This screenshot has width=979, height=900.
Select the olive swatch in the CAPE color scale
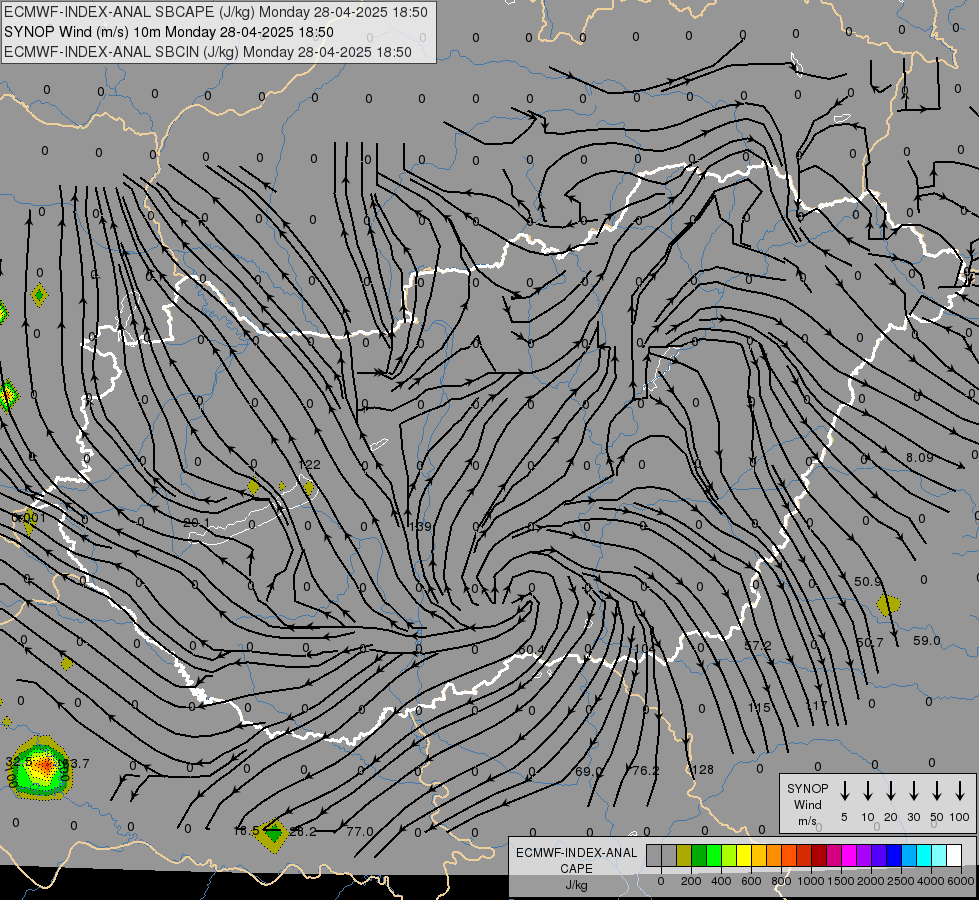[684, 855]
